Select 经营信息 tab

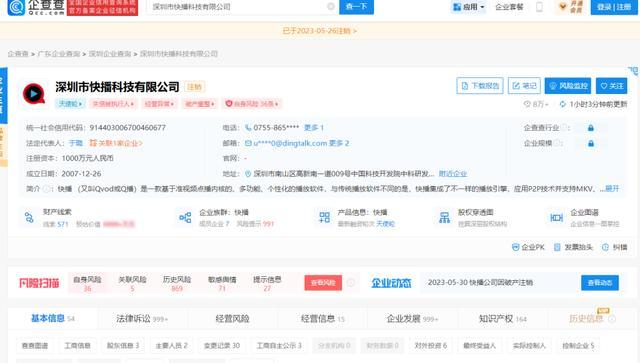click(322, 318)
